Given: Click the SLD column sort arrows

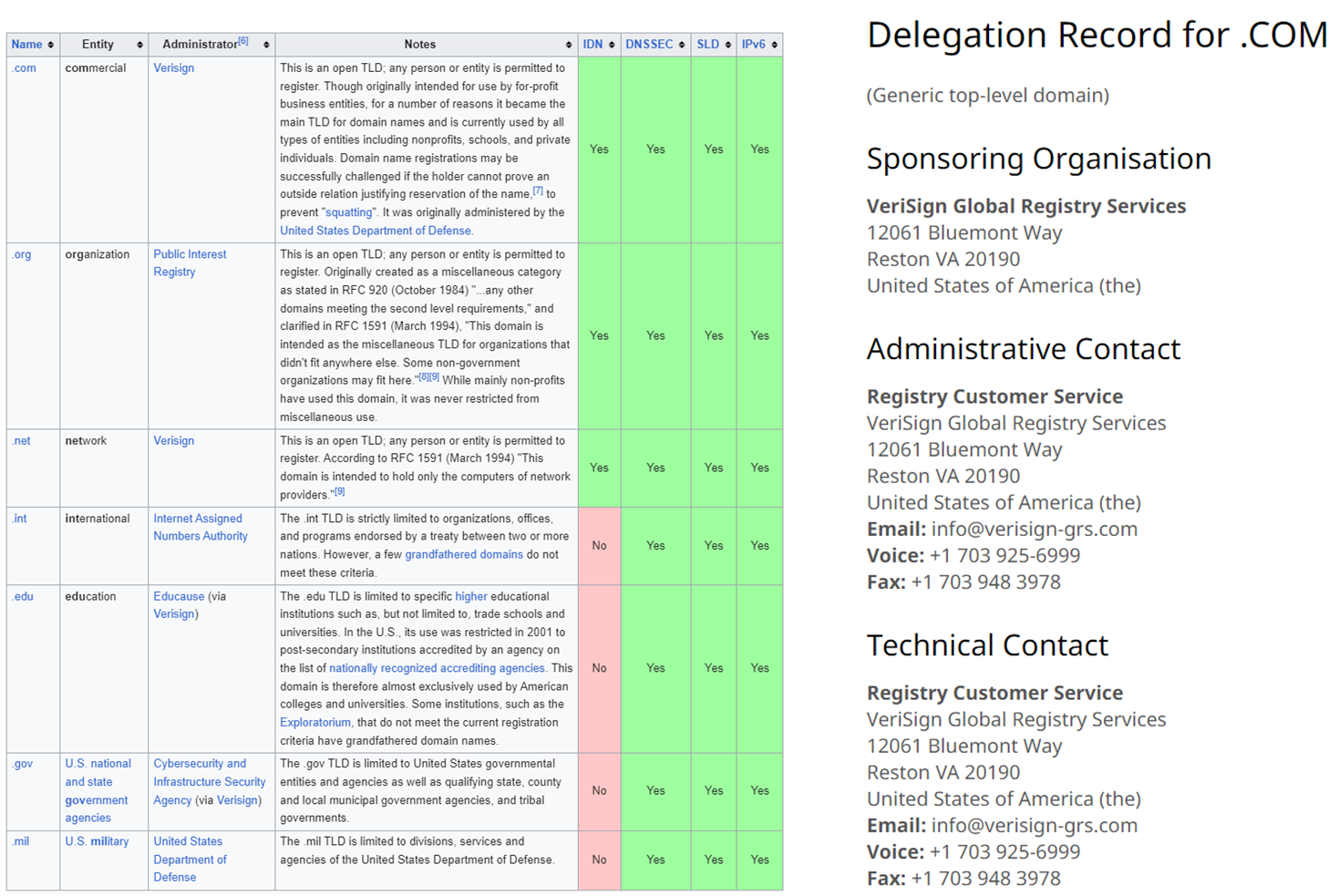Looking at the screenshot, I should [x=727, y=45].
